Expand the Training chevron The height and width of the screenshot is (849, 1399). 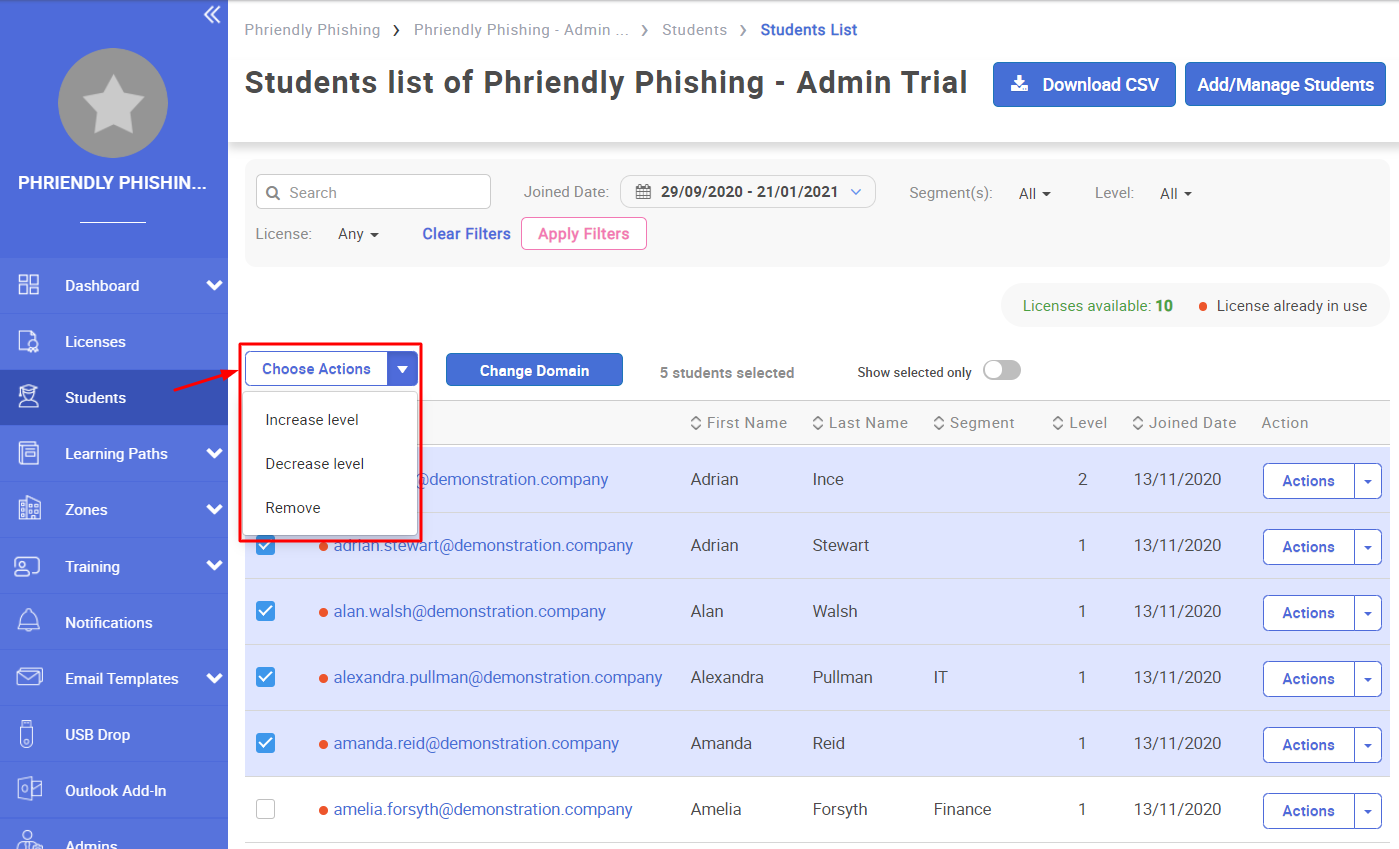(214, 566)
